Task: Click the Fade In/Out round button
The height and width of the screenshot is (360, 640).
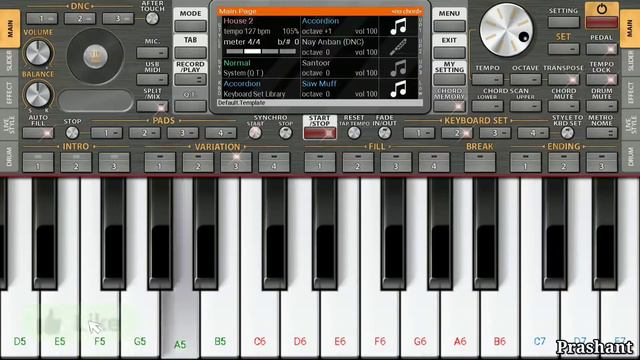Action: (x=384, y=133)
